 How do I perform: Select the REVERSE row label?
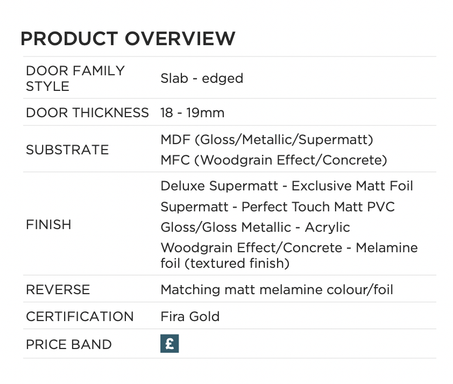pyautogui.click(x=58, y=289)
